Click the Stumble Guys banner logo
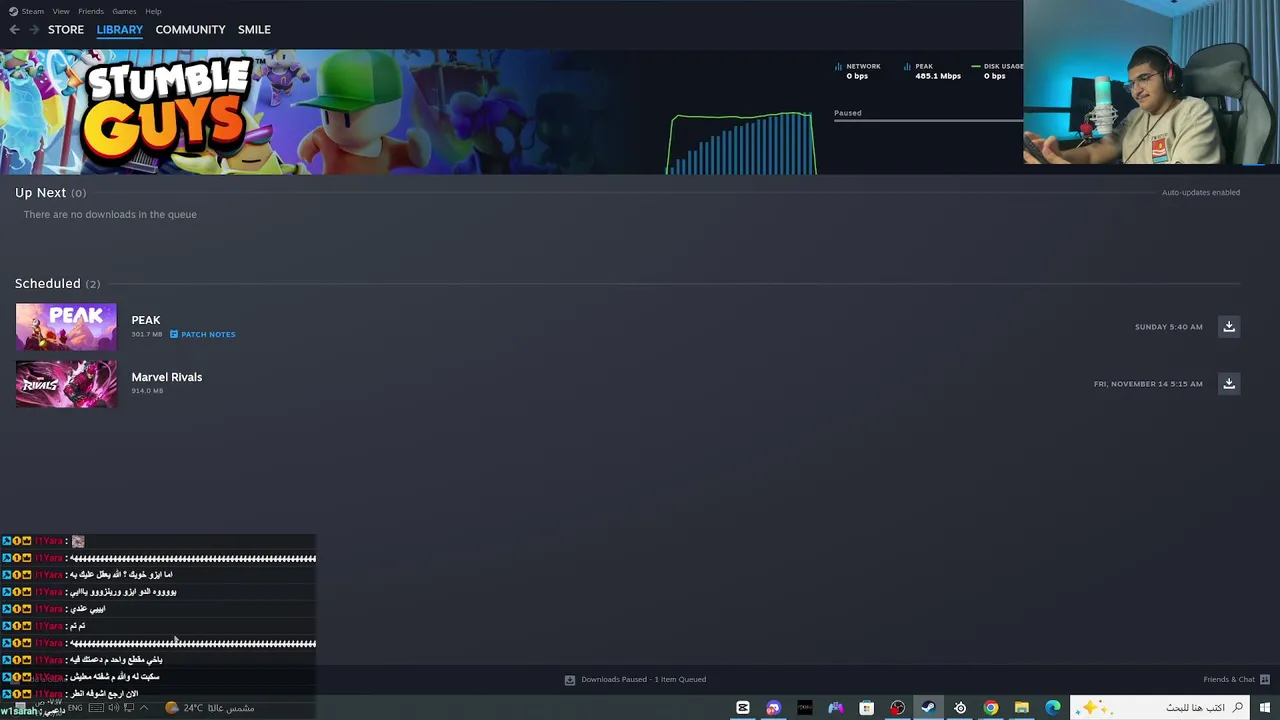The image size is (1280, 720). [x=167, y=109]
